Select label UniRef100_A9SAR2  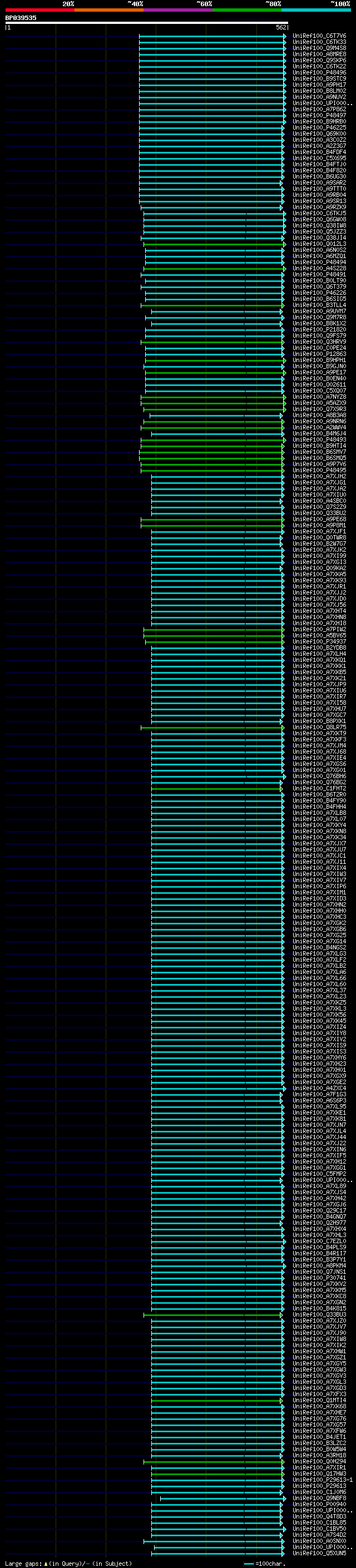coord(319,182)
